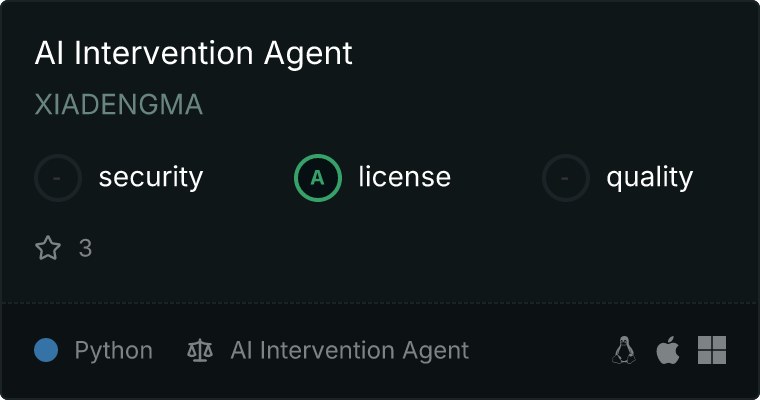The height and width of the screenshot is (400, 760).
Task: Click the quality score badge circle
Action: pyautogui.click(x=566, y=178)
